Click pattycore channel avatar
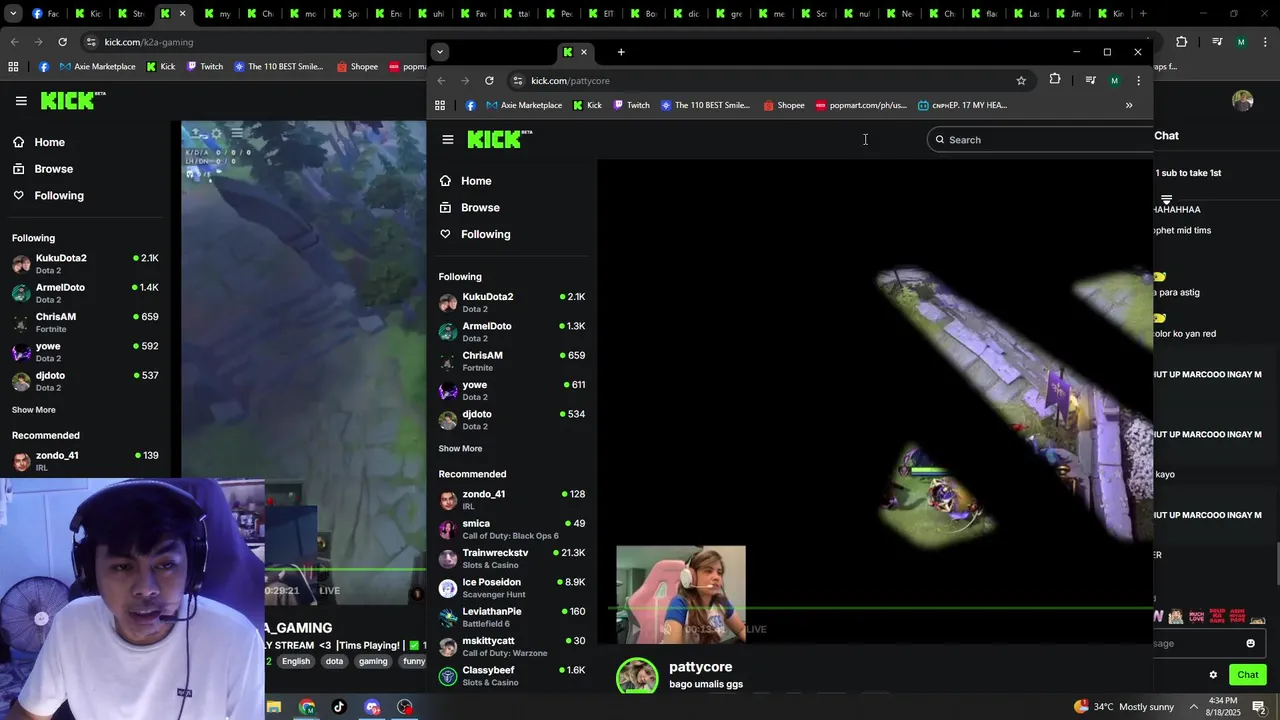1280x720 pixels. click(637, 677)
